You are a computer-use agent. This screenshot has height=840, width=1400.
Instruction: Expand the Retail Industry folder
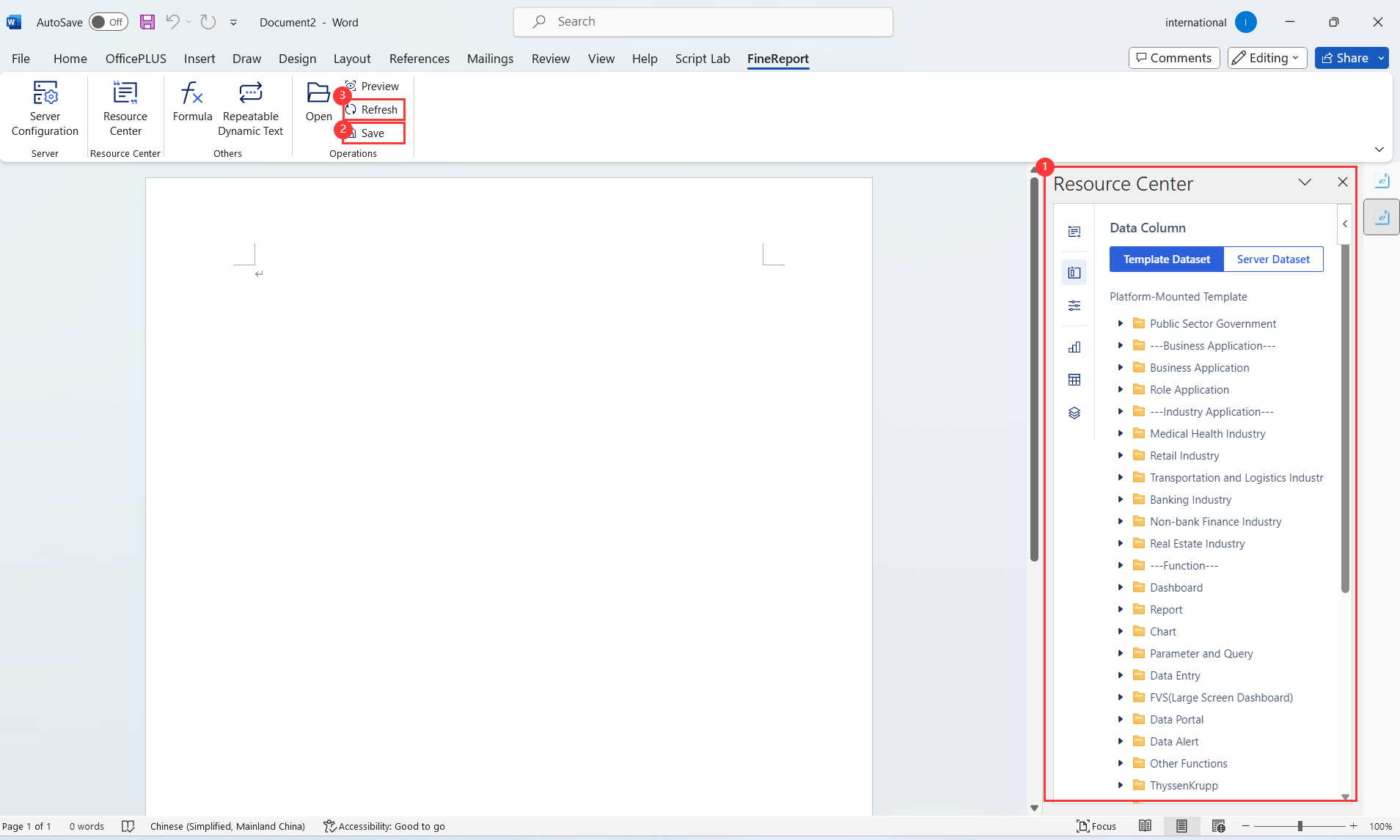[x=1120, y=455]
